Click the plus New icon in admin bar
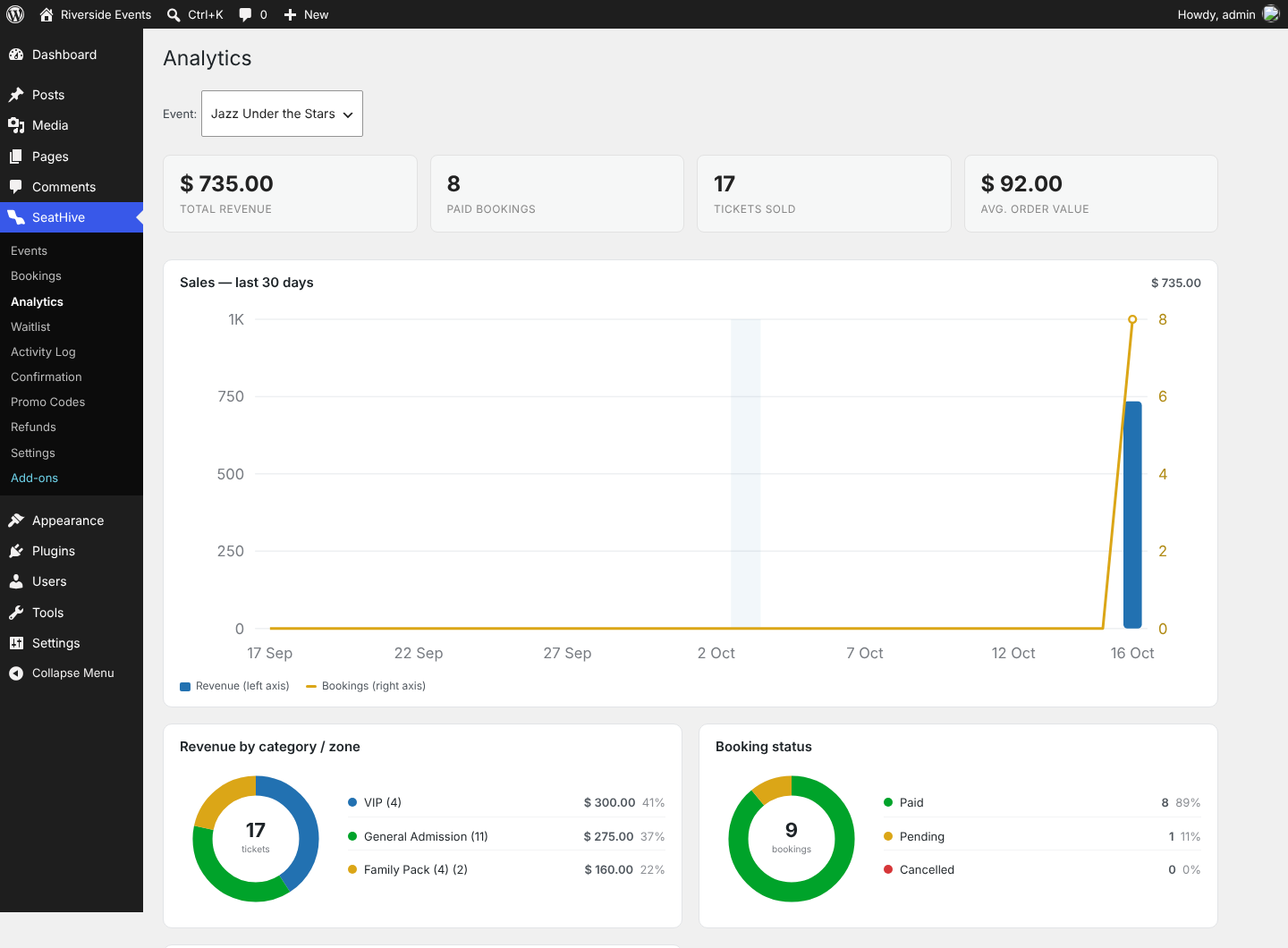 click(290, 14)
